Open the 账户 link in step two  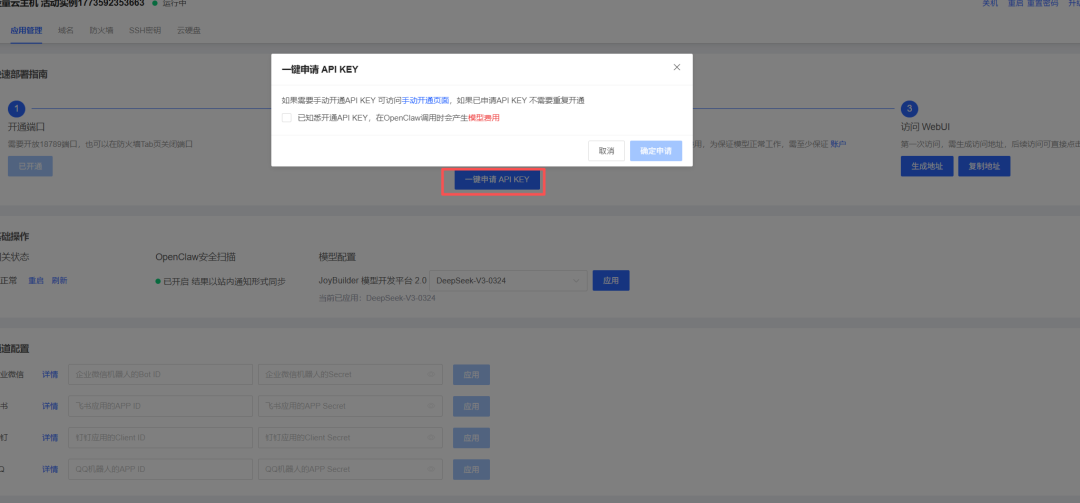click(x=838, y=144)
